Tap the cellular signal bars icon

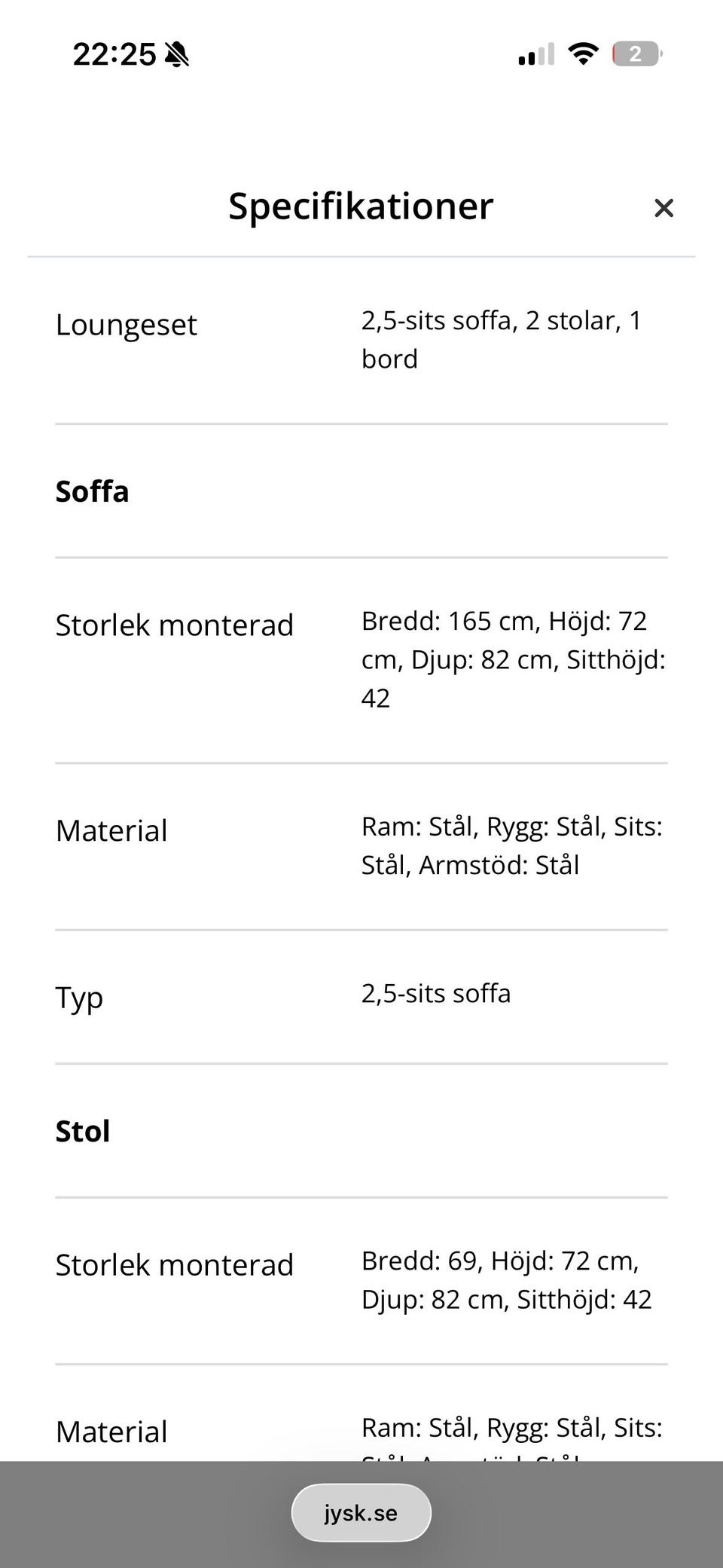[x=536, y=54]
